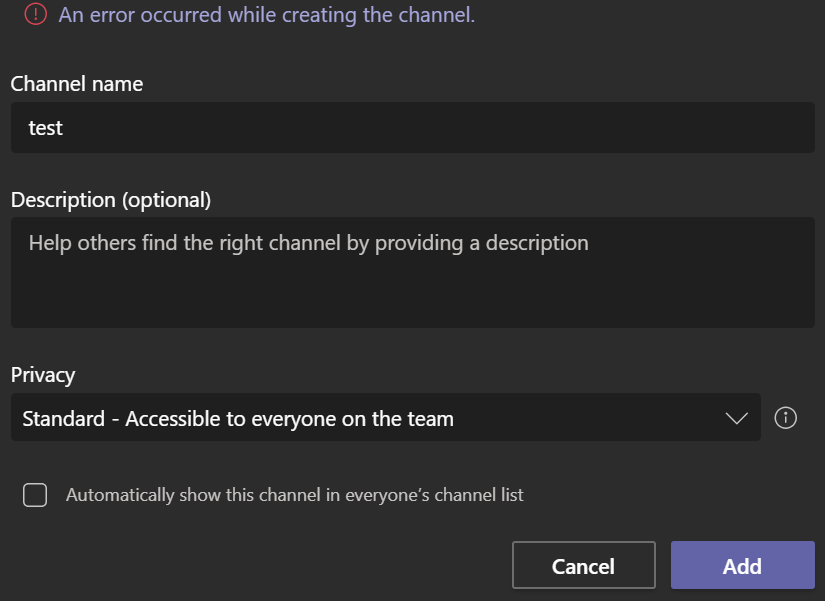Image resolution: width=825 pixels, height=601 pixels.
Task: Click the "Channel name" label
Action: point(77,84)
